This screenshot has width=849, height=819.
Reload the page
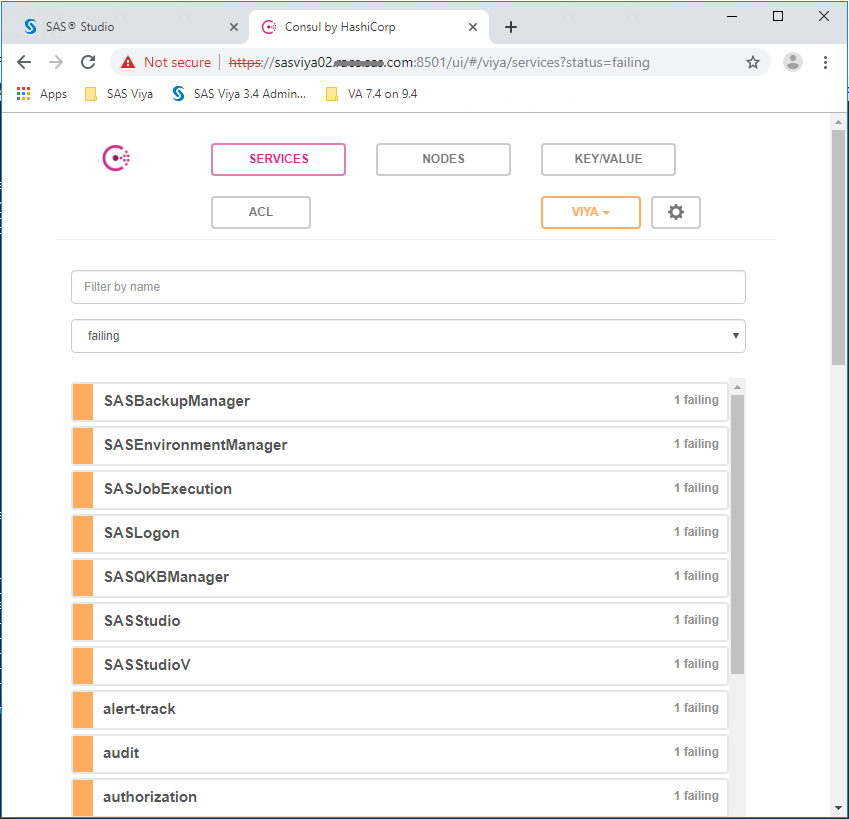(88, 62)
